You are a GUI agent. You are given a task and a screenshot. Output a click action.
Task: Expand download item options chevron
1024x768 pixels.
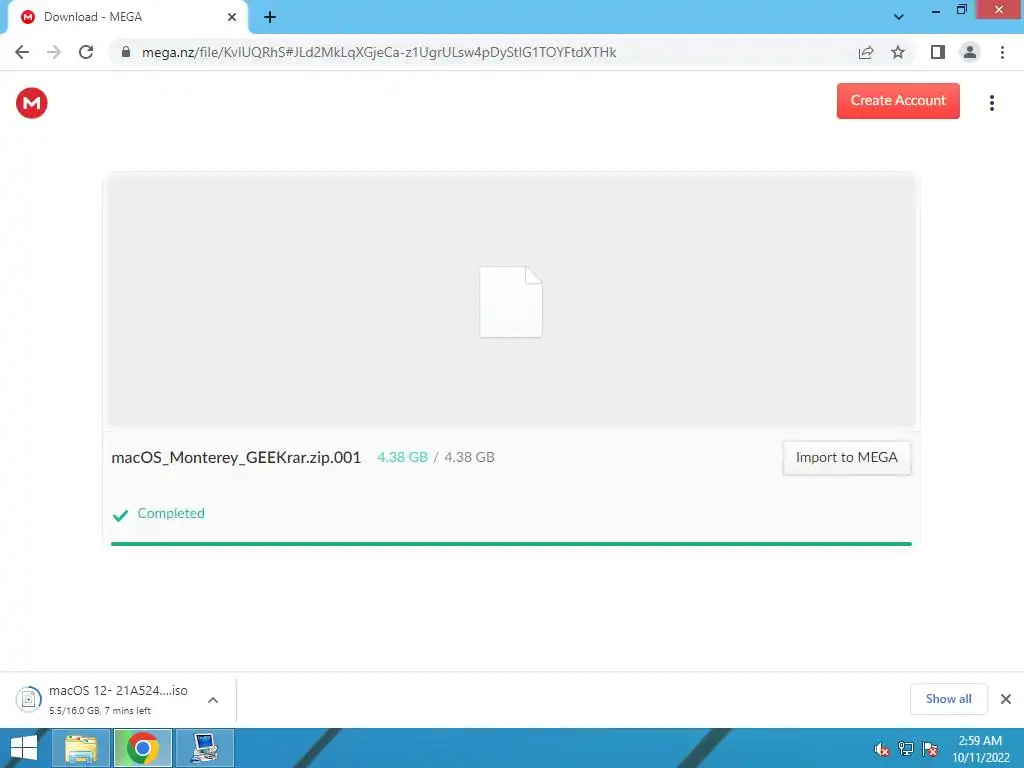tap(213, 699)
